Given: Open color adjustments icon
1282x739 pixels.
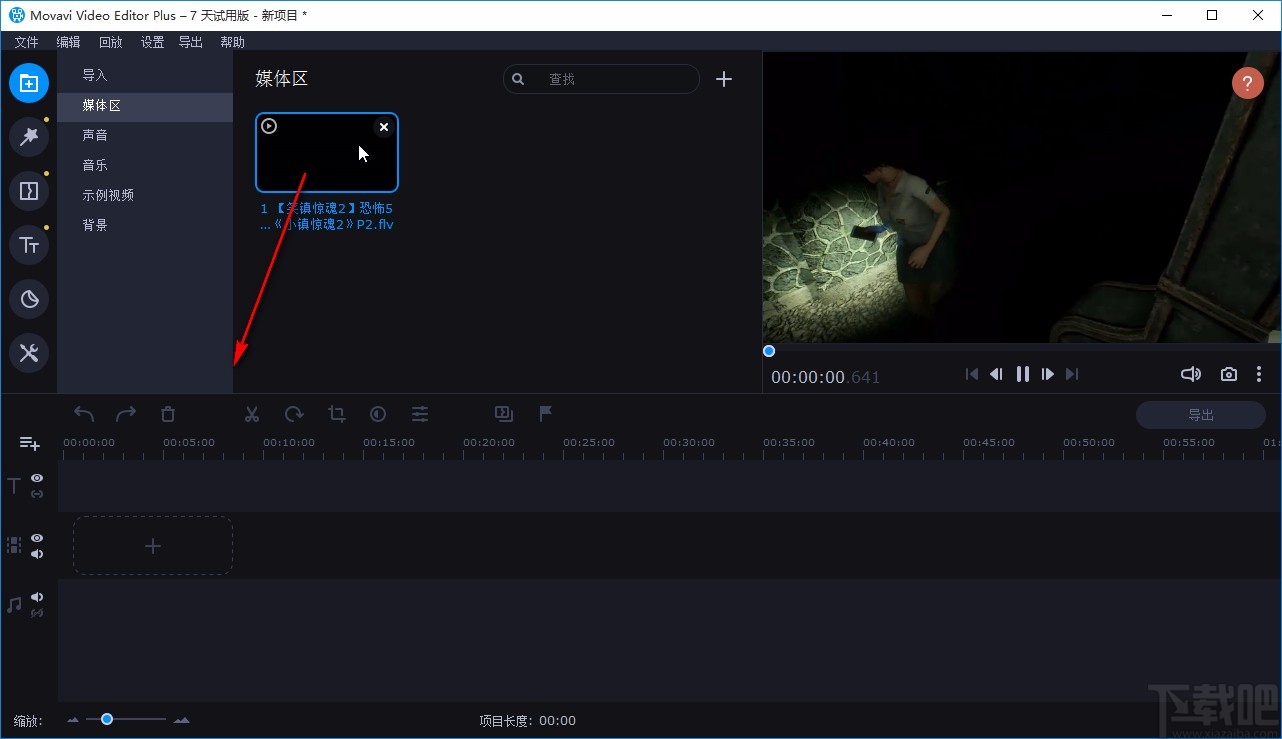Looking at the screenshot, I should click(378, 414).
